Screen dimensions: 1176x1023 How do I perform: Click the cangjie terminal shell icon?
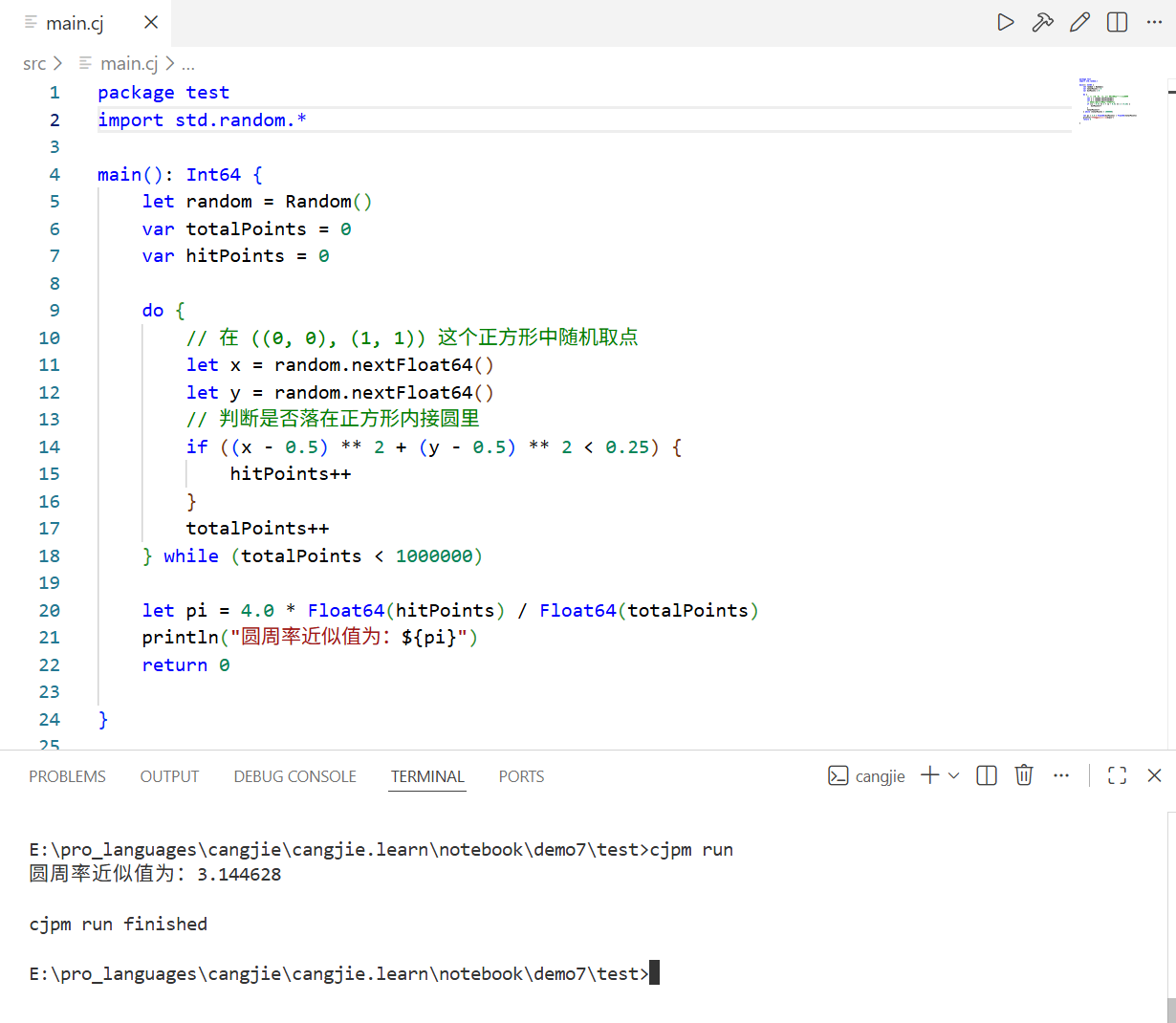coord(838,776)
